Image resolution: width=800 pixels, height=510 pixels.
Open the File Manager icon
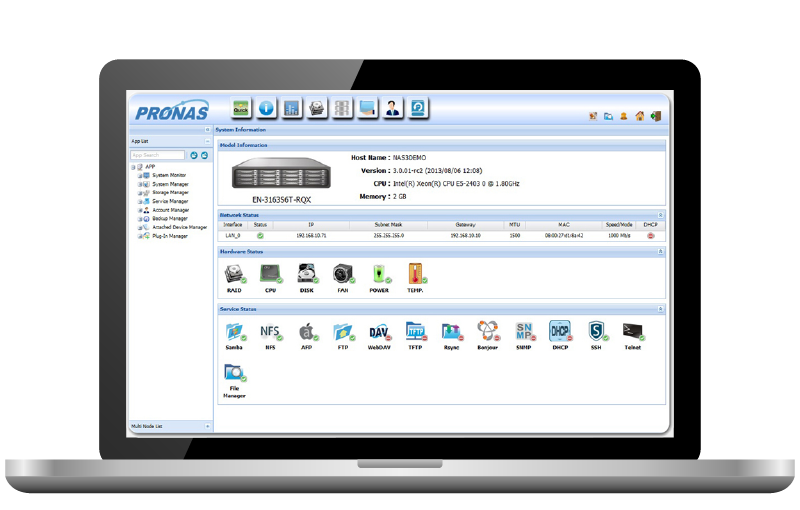pyautogui.click(x=234, y=375)
